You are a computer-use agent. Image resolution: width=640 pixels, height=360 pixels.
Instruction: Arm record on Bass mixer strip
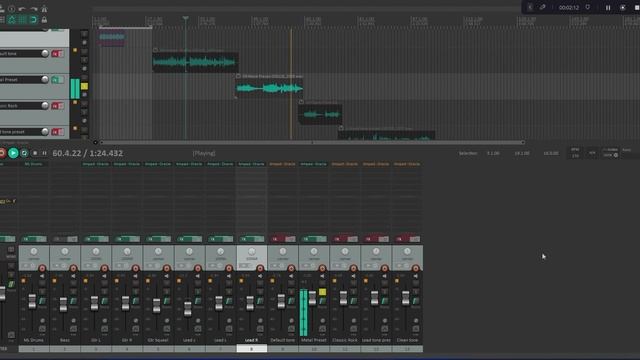pyautogui.click(x=73, y=268)
